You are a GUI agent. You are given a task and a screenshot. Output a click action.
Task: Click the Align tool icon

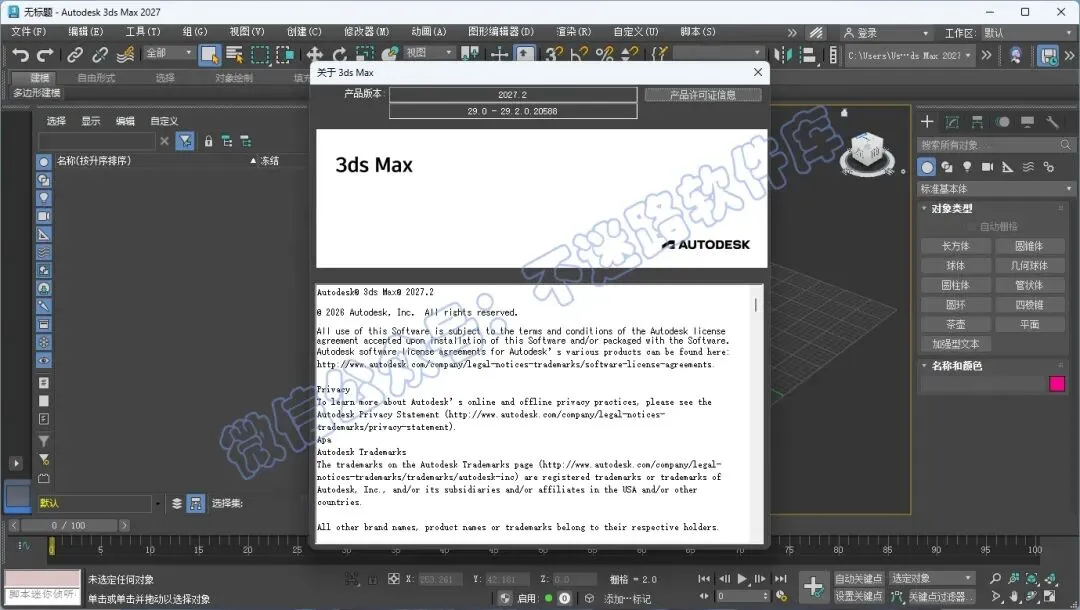[809, 55]
